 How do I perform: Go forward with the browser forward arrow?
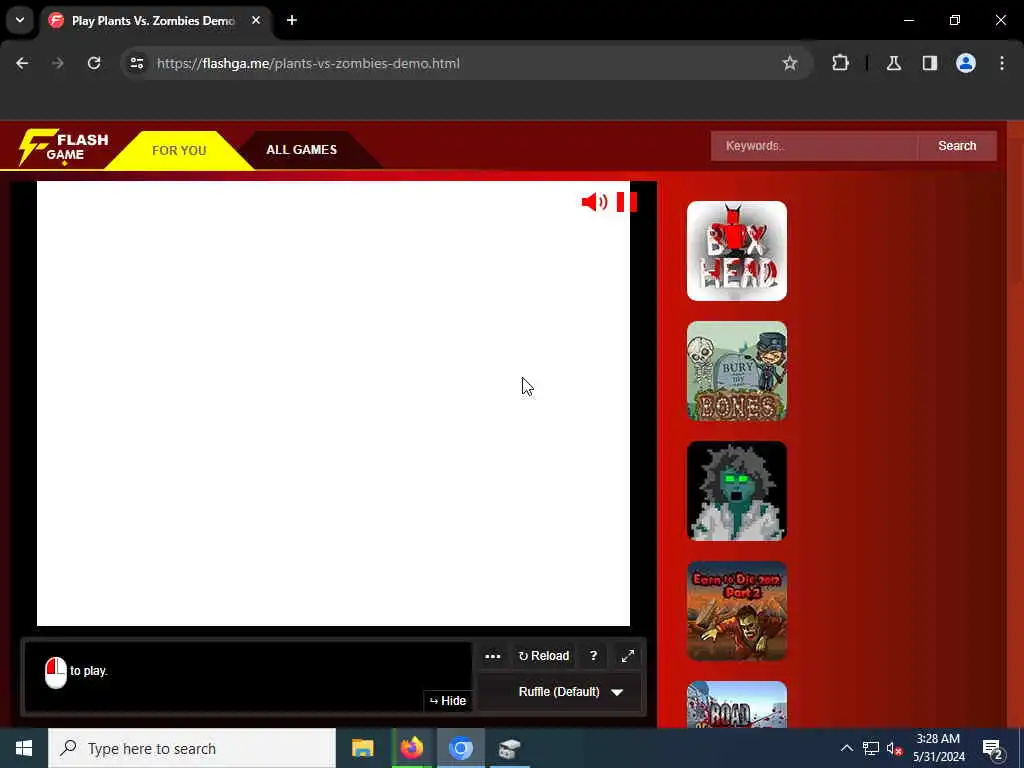58,63
